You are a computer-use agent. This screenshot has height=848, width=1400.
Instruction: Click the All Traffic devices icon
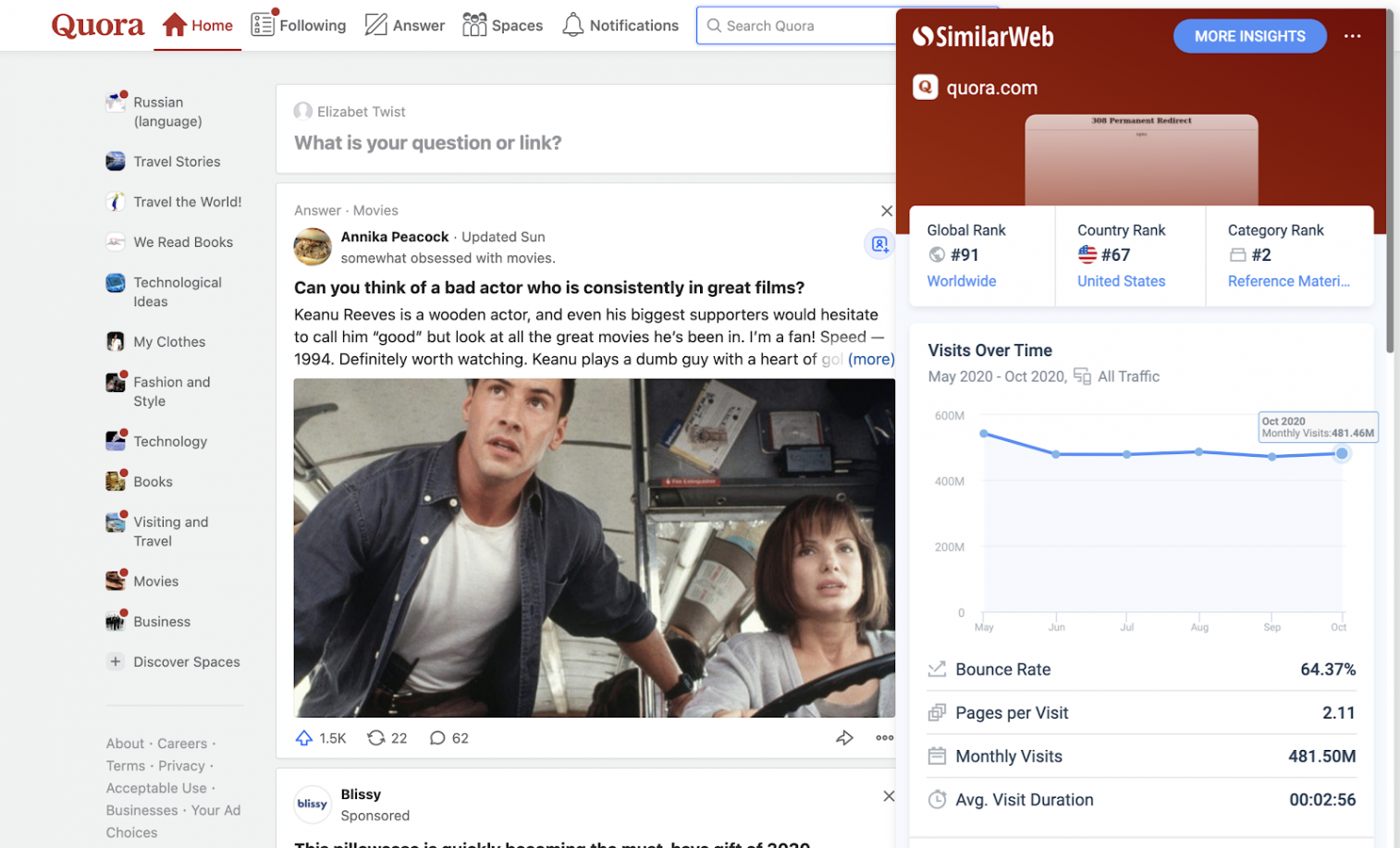(1082, 376)
